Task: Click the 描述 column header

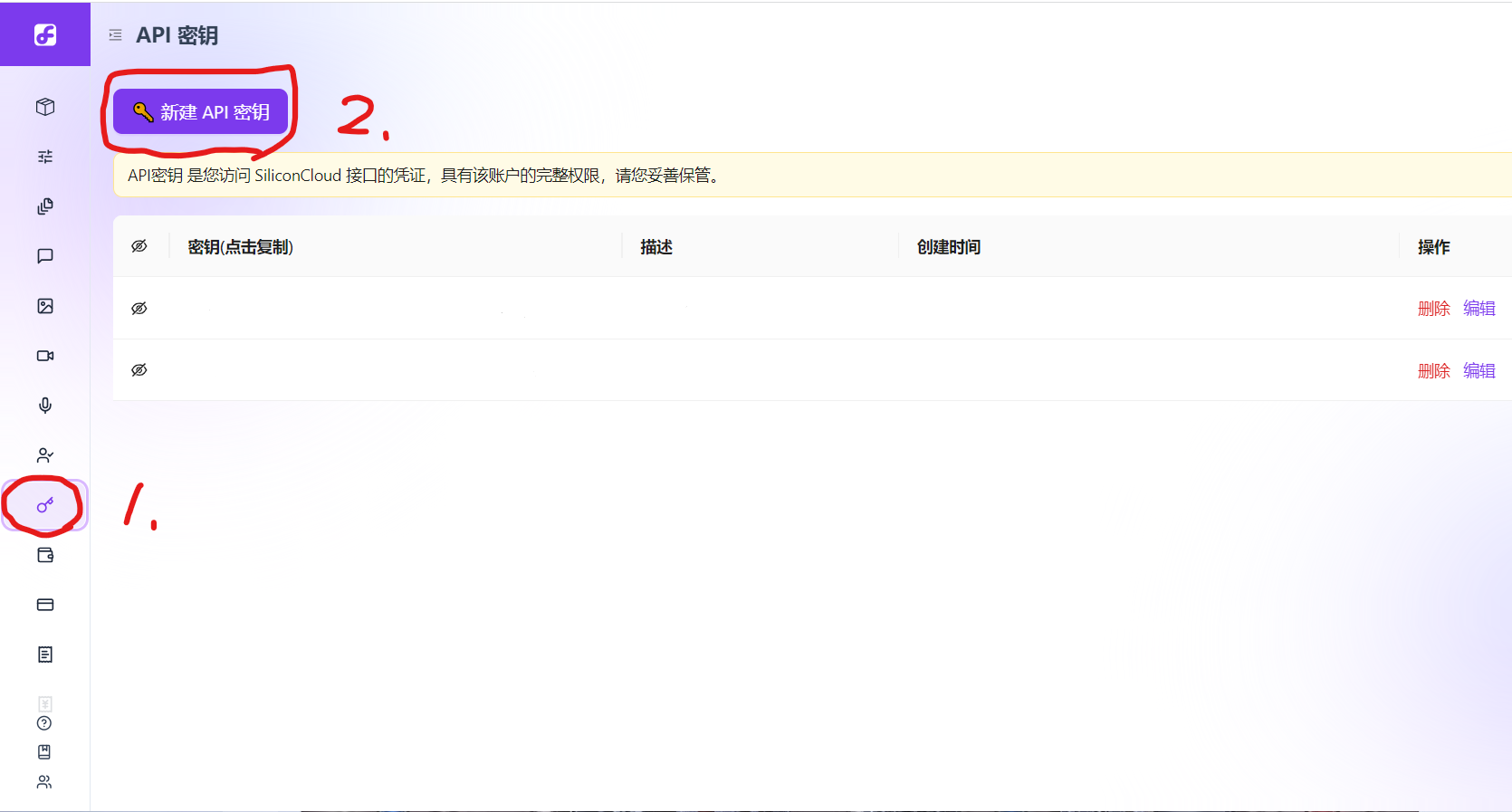Action: (x=656, y=247)
